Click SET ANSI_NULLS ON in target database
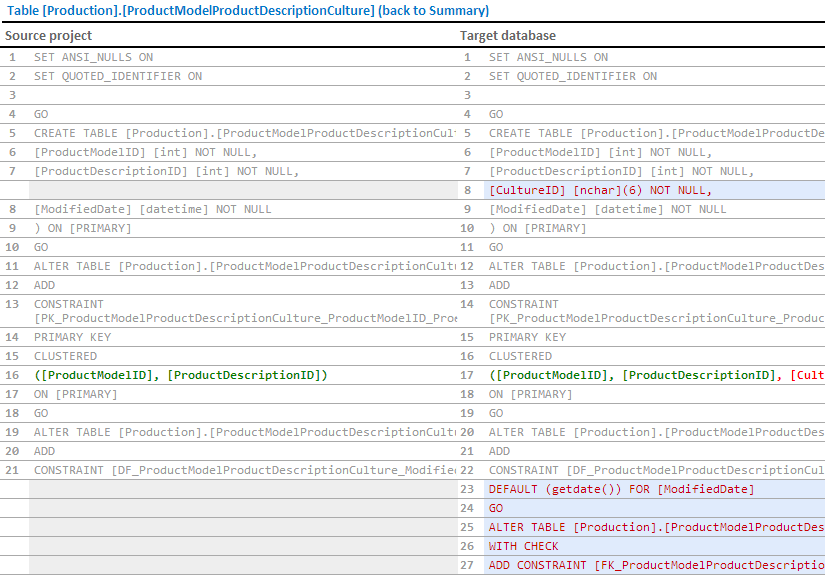The image size is (825, 575). click(x=548, y=57)
